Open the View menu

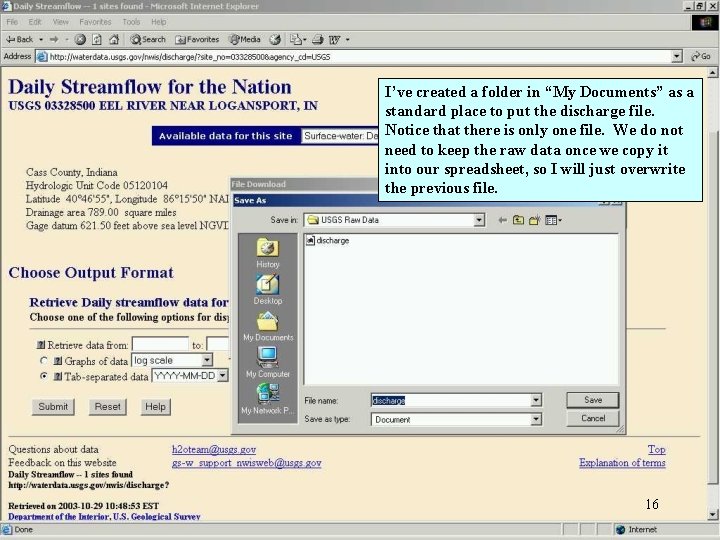tap(61, 22)
